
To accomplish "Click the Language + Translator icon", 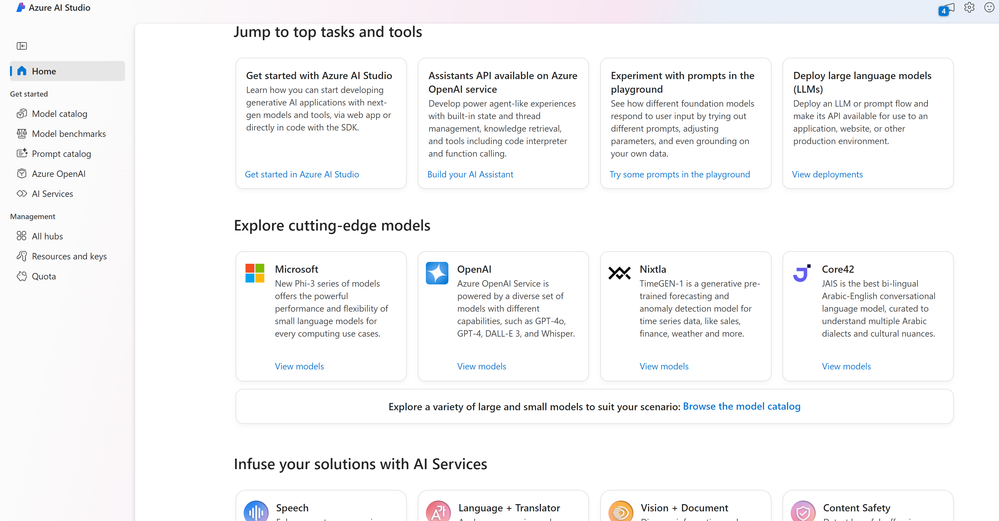I will [x=438, y=511].
